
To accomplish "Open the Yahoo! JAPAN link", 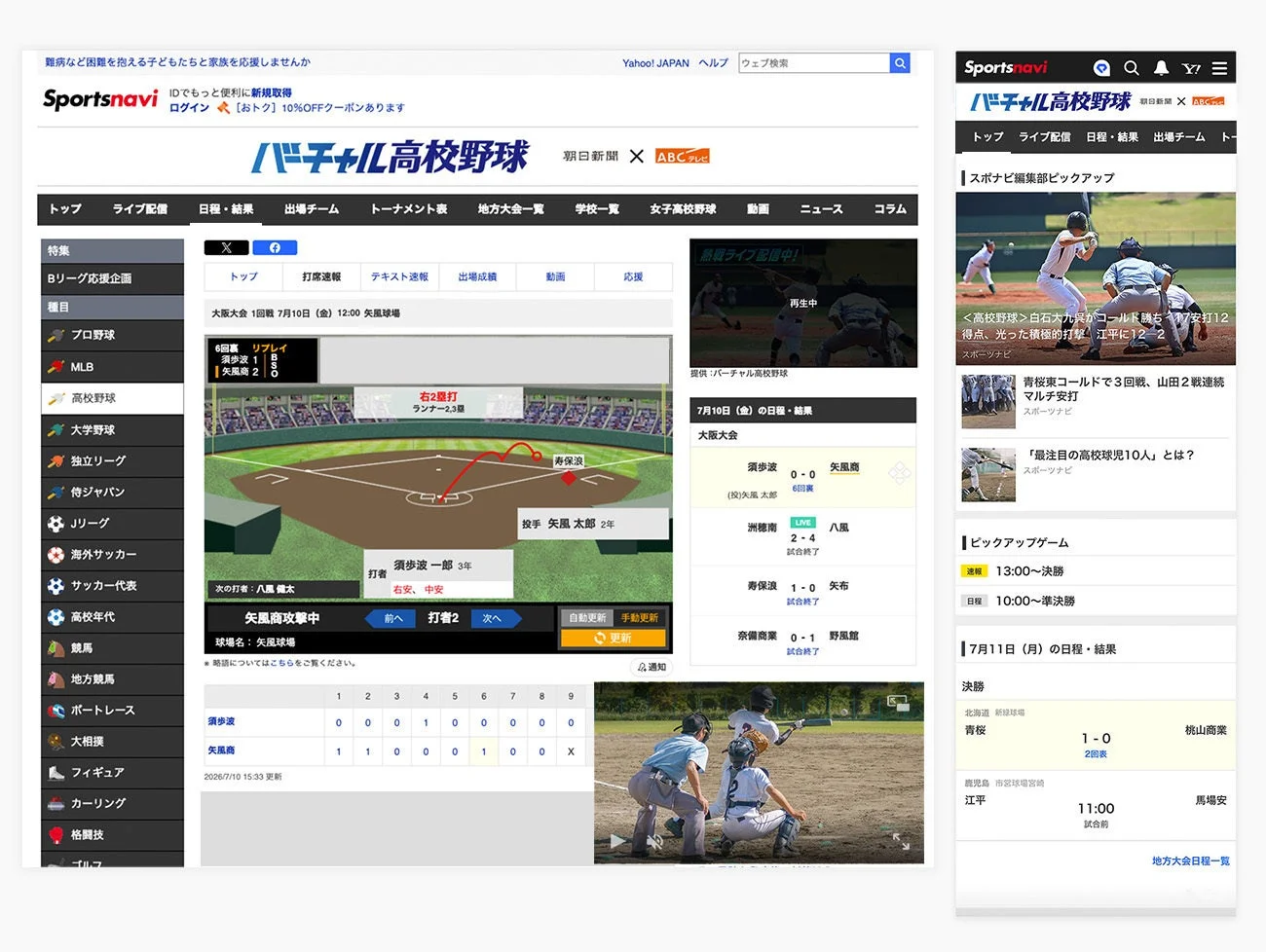I will coord(655,63).
